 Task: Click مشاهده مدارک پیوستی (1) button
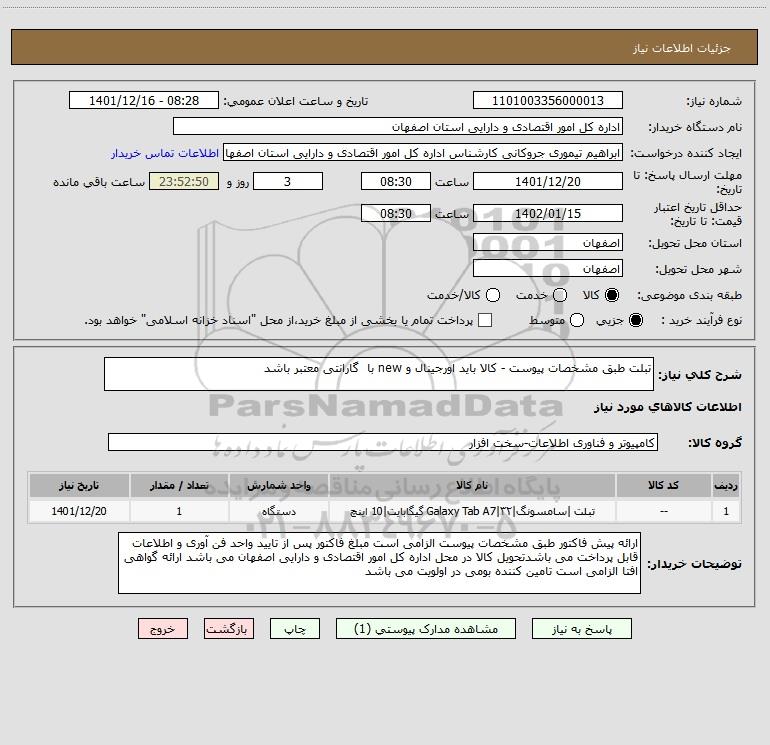click(426, 629)
